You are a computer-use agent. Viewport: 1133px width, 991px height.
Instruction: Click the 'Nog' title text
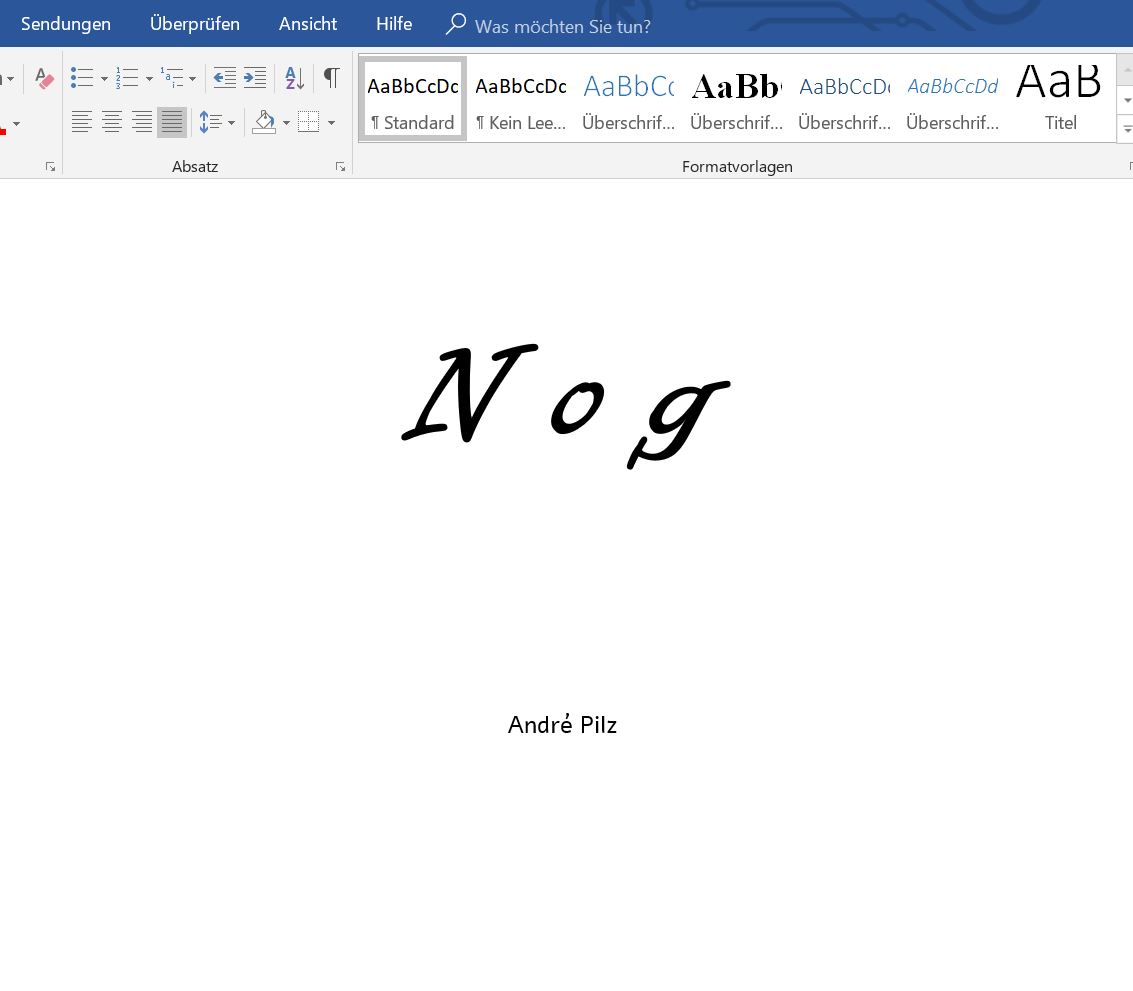pyautogui.click(x=566, y=406)
